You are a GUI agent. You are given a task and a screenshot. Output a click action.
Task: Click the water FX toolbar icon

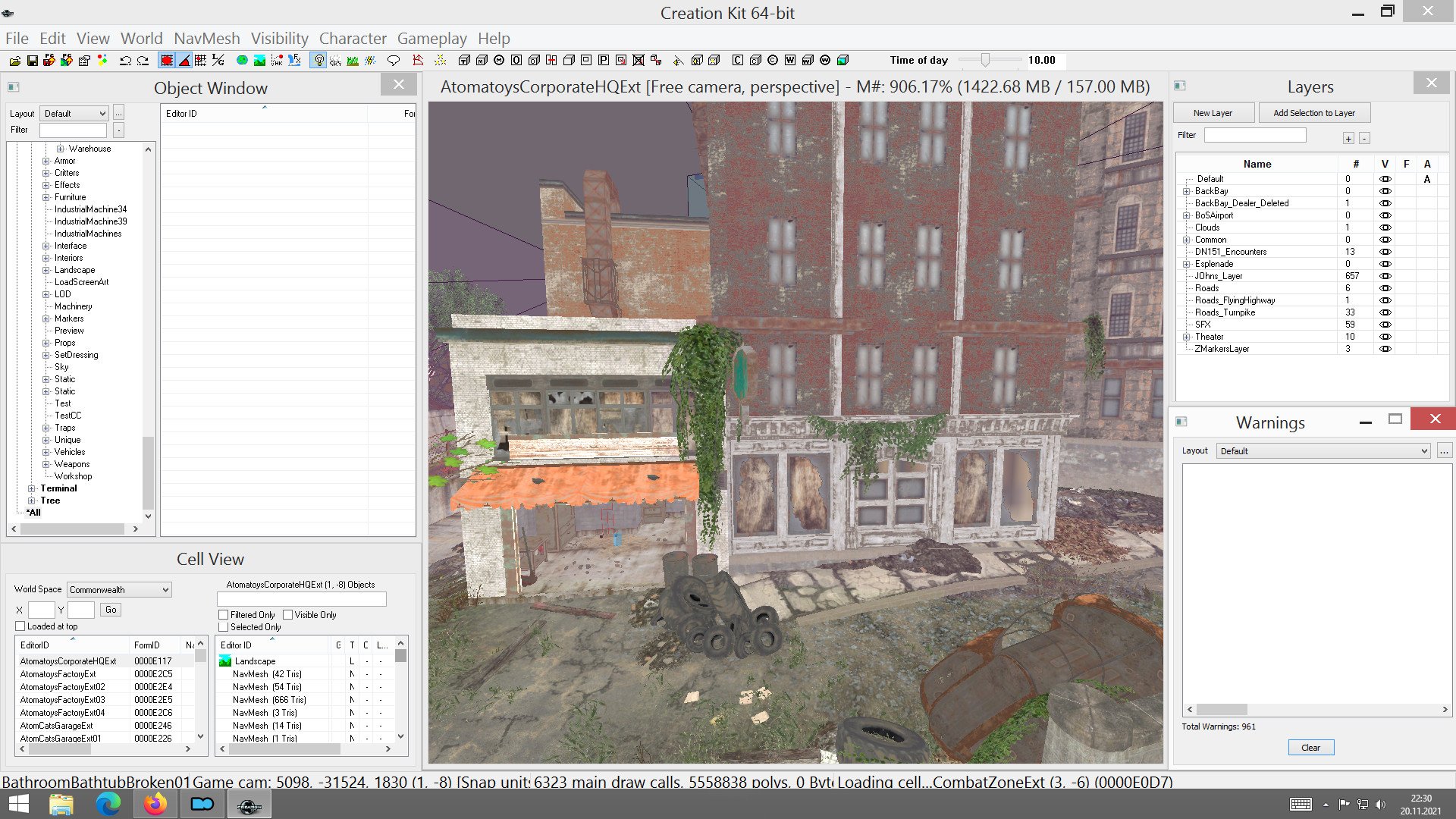294,60
